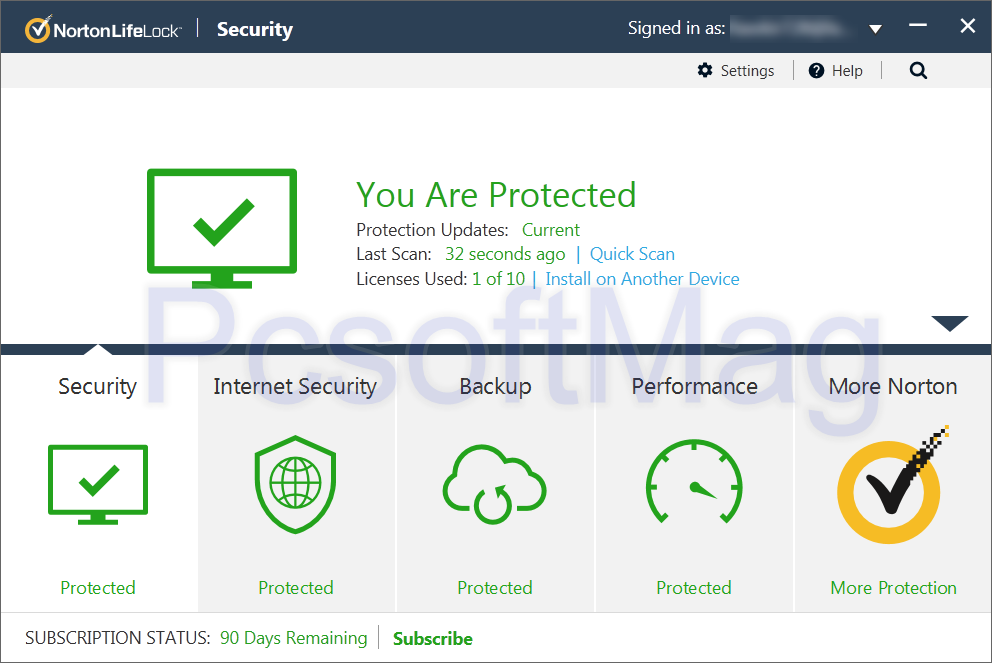Click the 1 of 10 licenses value

coord(499,279)
